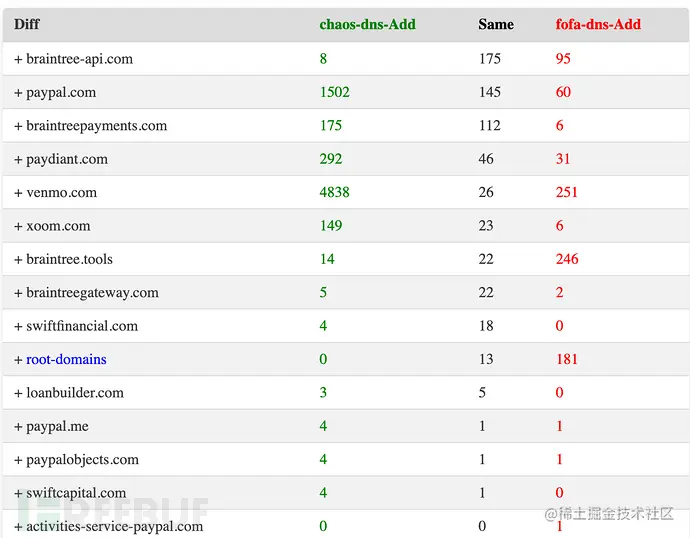Click fofa value 181 for root-domains

click(567, 359)
